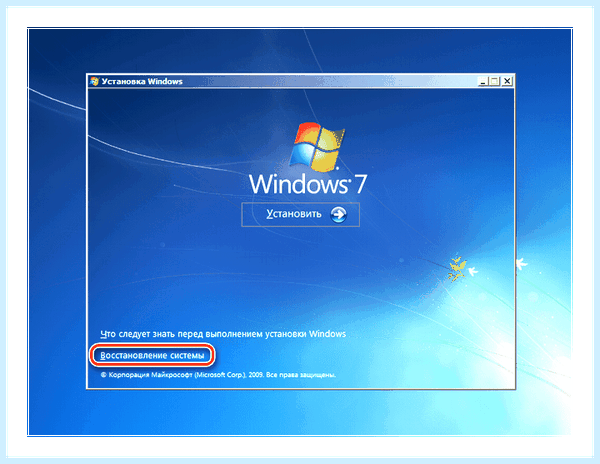
Task: Click the maximize button in title bar
Action: (494, 81)
